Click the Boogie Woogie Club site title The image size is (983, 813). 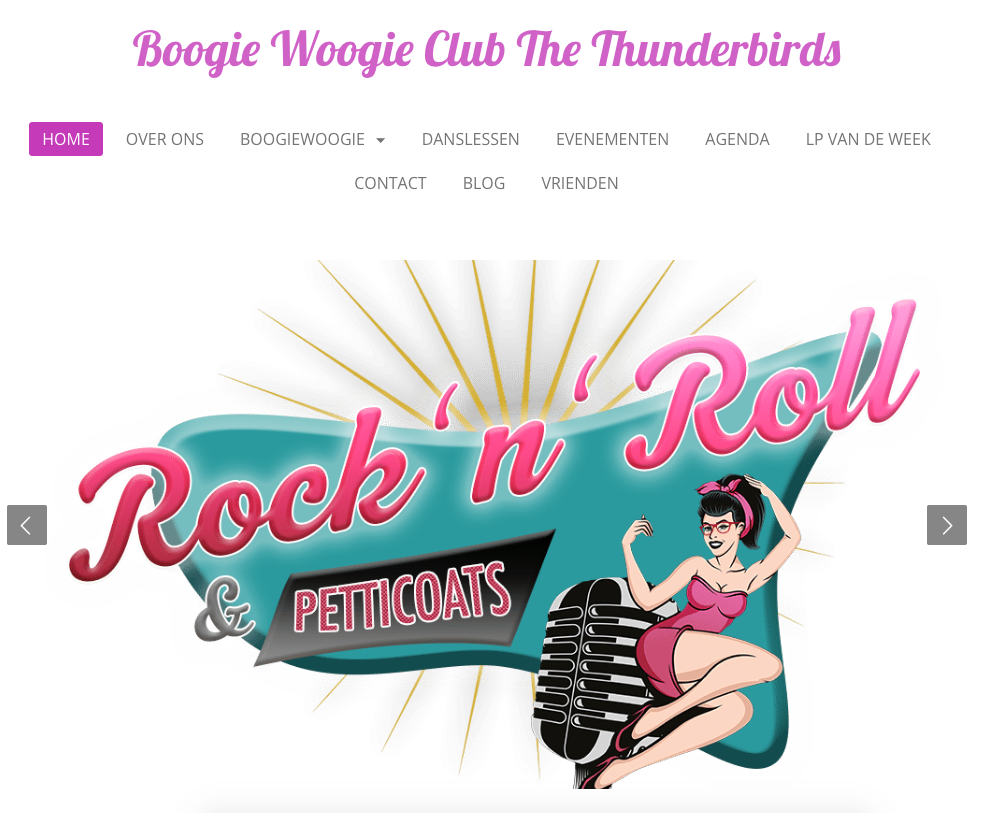[x=486, y=51]
